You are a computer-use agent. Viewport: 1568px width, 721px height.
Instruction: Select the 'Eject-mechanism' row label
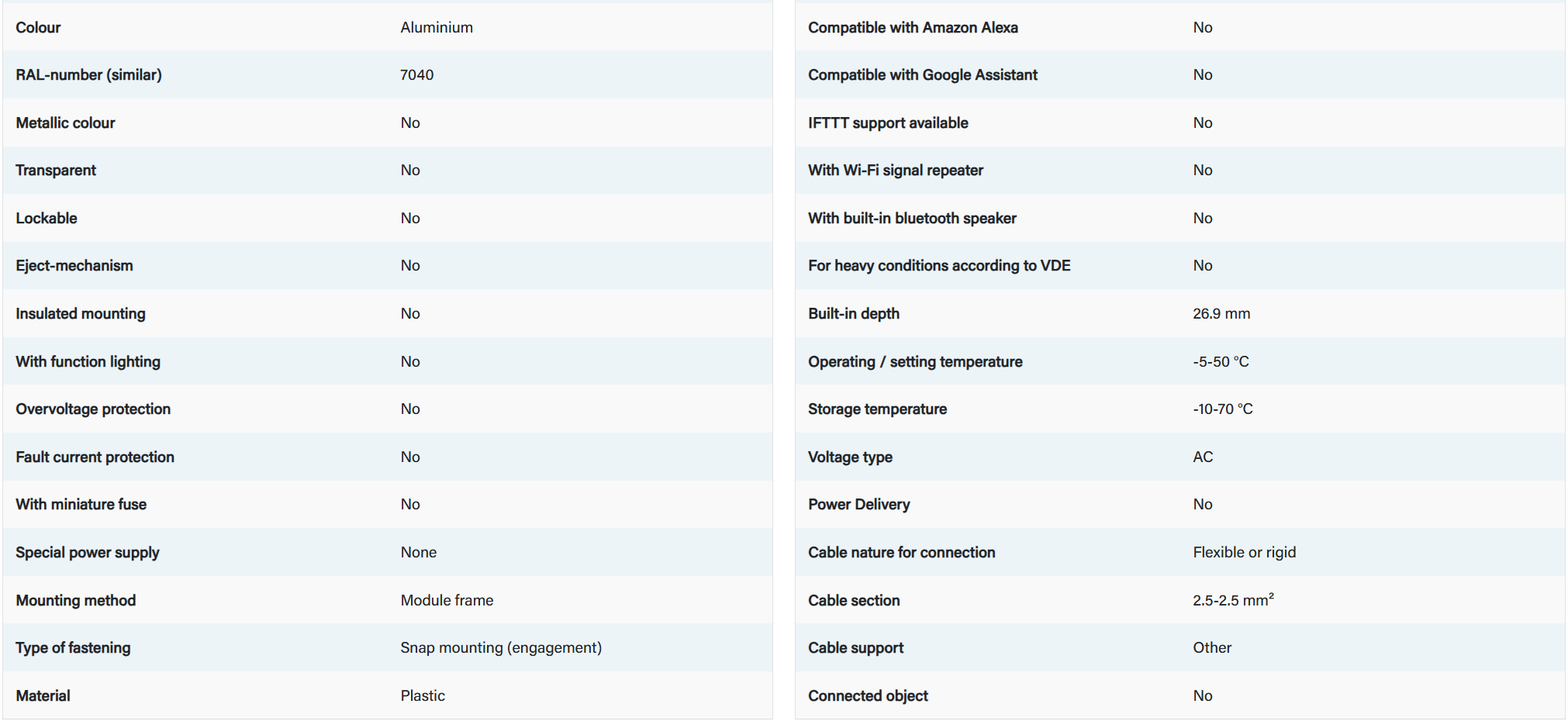click(x=74, y=266)
